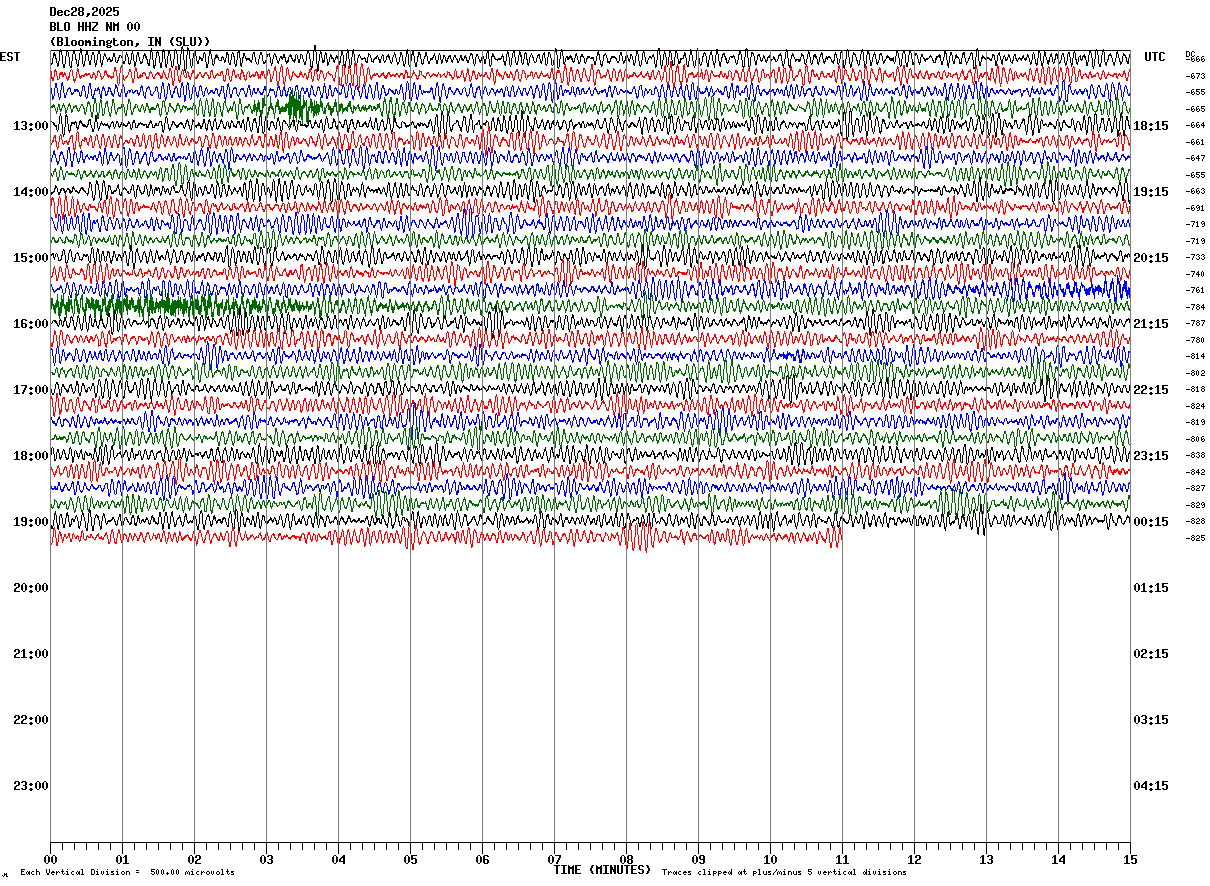This screenshot has height=886, width=1210.
Task: Click the 14:00 EST time label
Action: 31,192
